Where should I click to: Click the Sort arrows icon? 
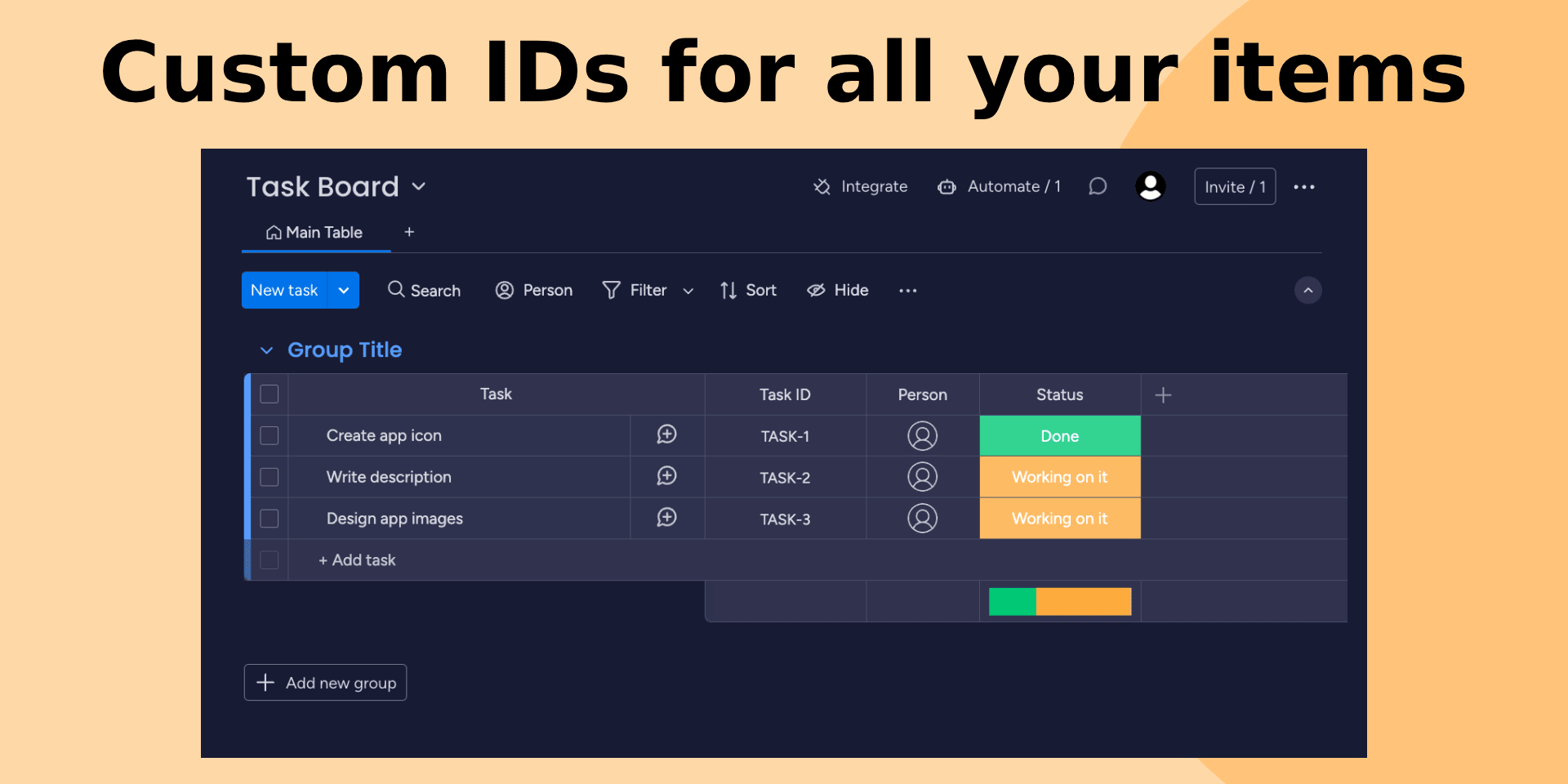728,290
